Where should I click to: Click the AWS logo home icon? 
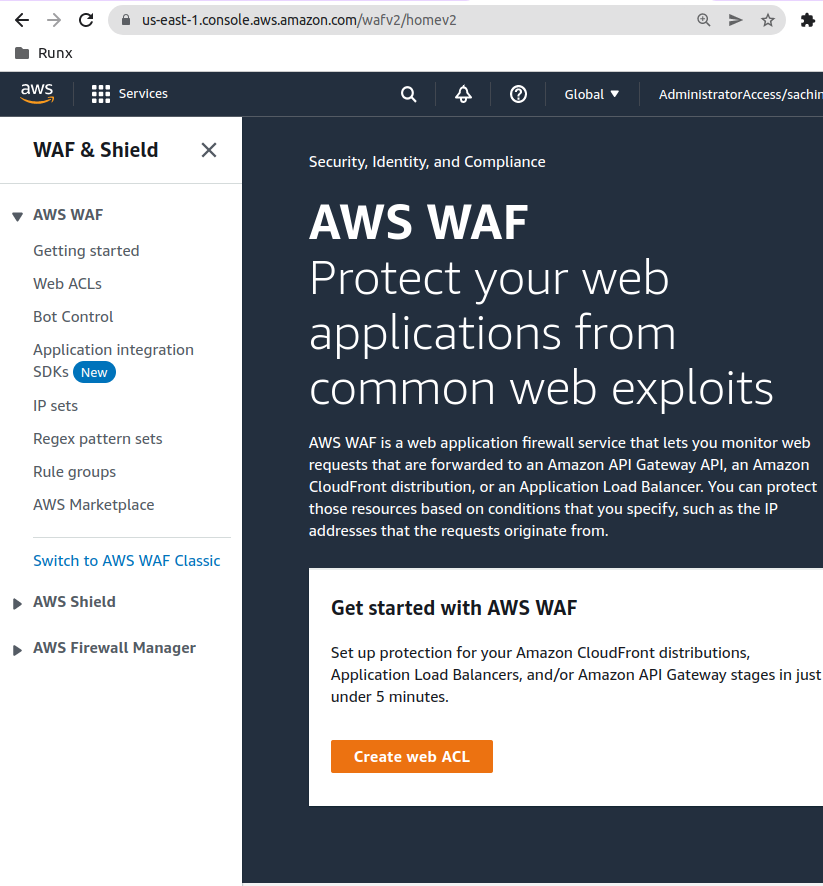point(37,93)
